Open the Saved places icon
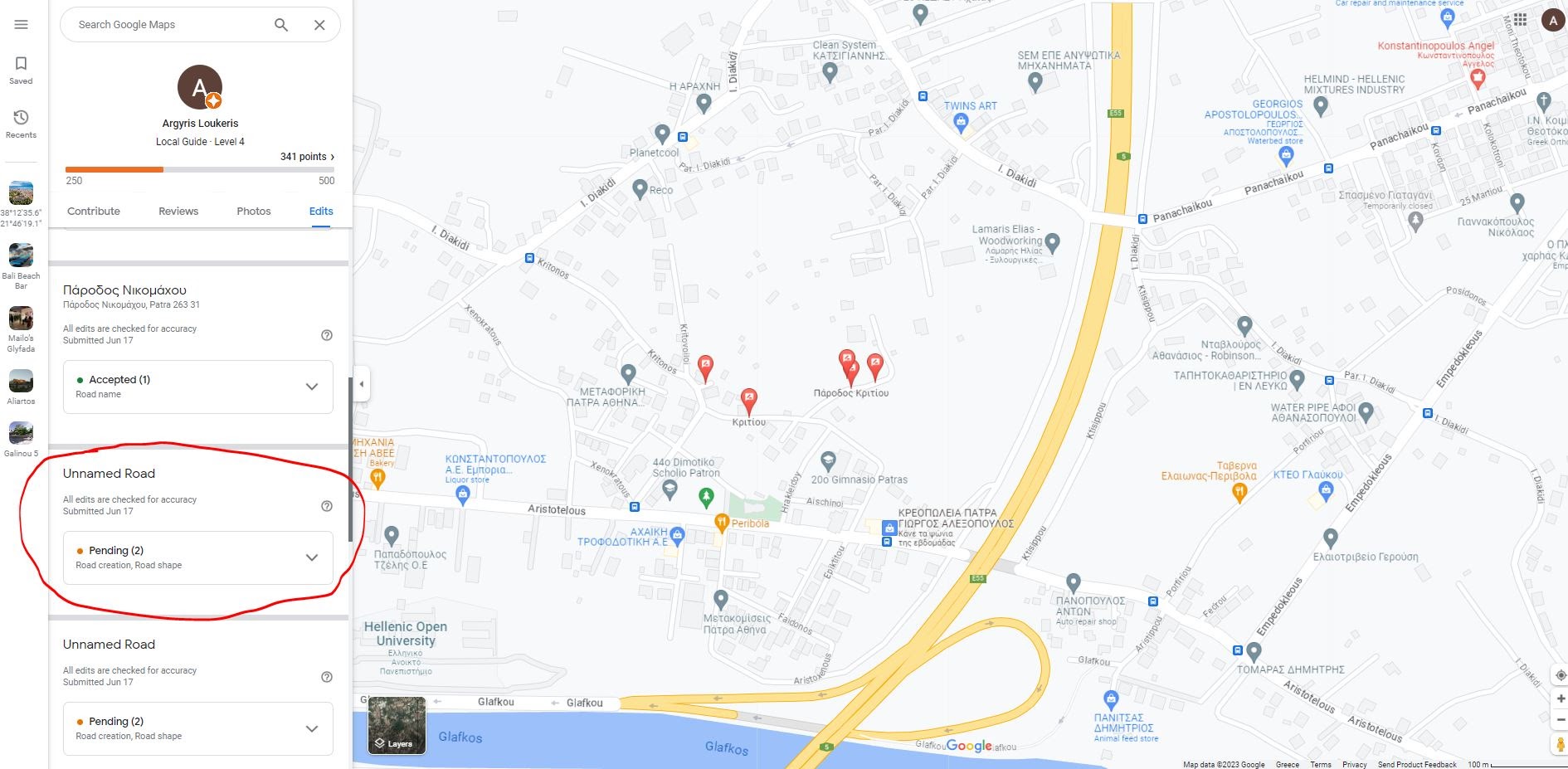Image resolution: width=1568 pixels, height=769 pixels. [21, 70]
